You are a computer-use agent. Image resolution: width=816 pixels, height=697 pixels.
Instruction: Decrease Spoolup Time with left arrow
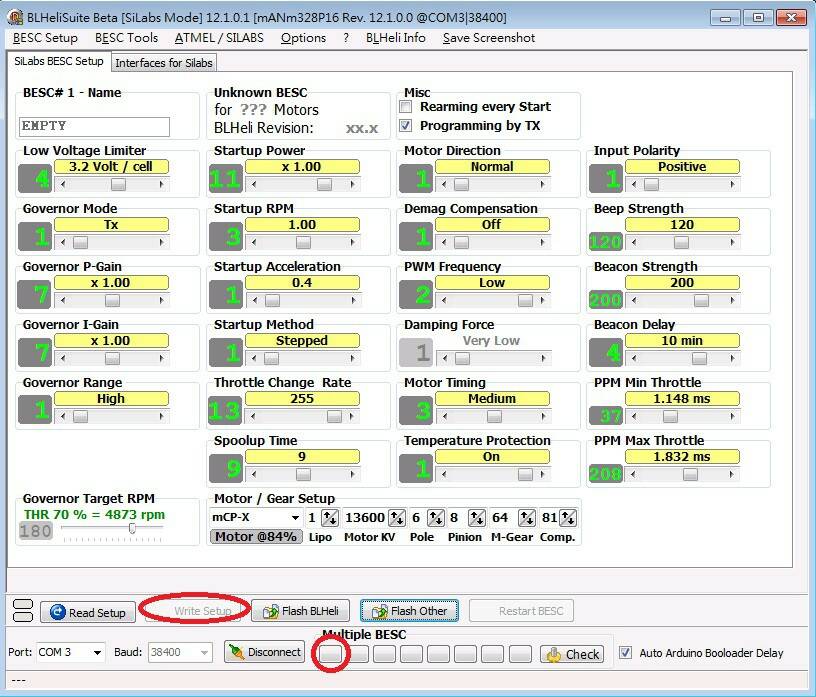tap(254, 474)
